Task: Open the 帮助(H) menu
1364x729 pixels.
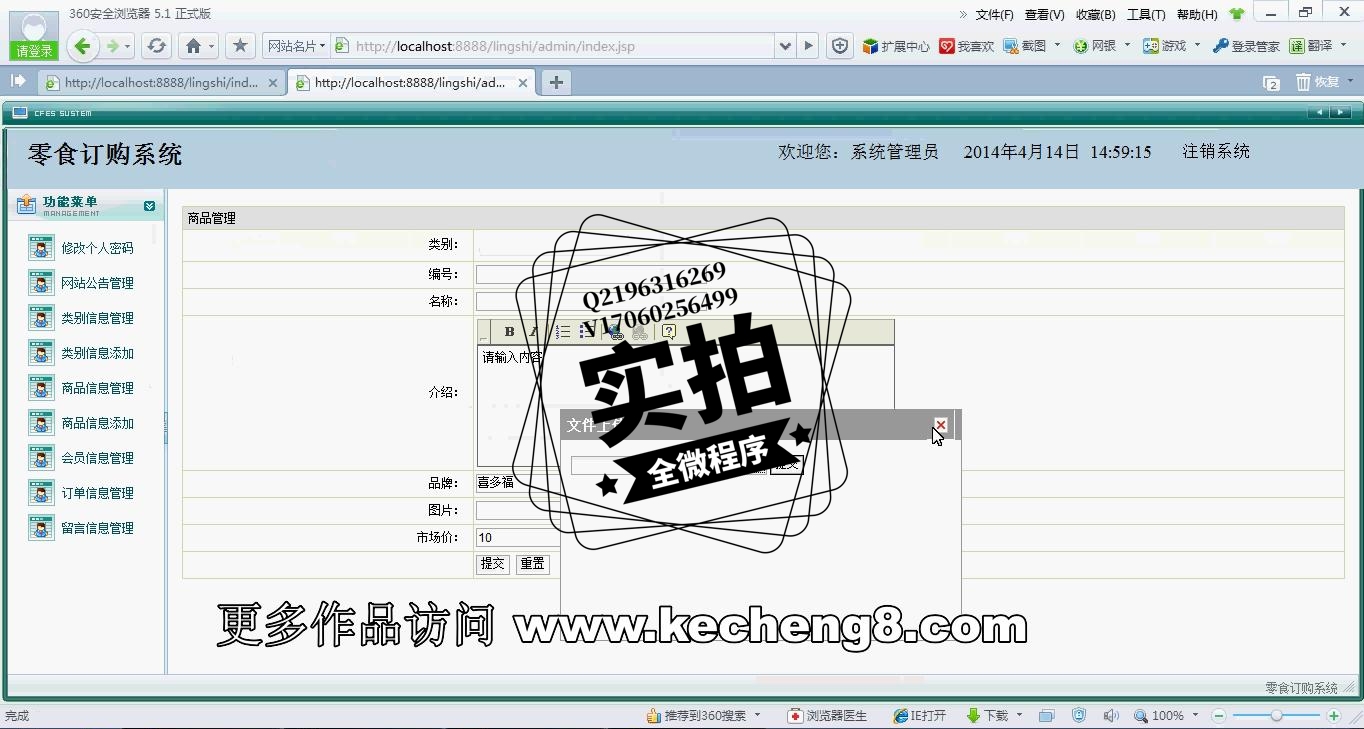Action: [1197, 14]
